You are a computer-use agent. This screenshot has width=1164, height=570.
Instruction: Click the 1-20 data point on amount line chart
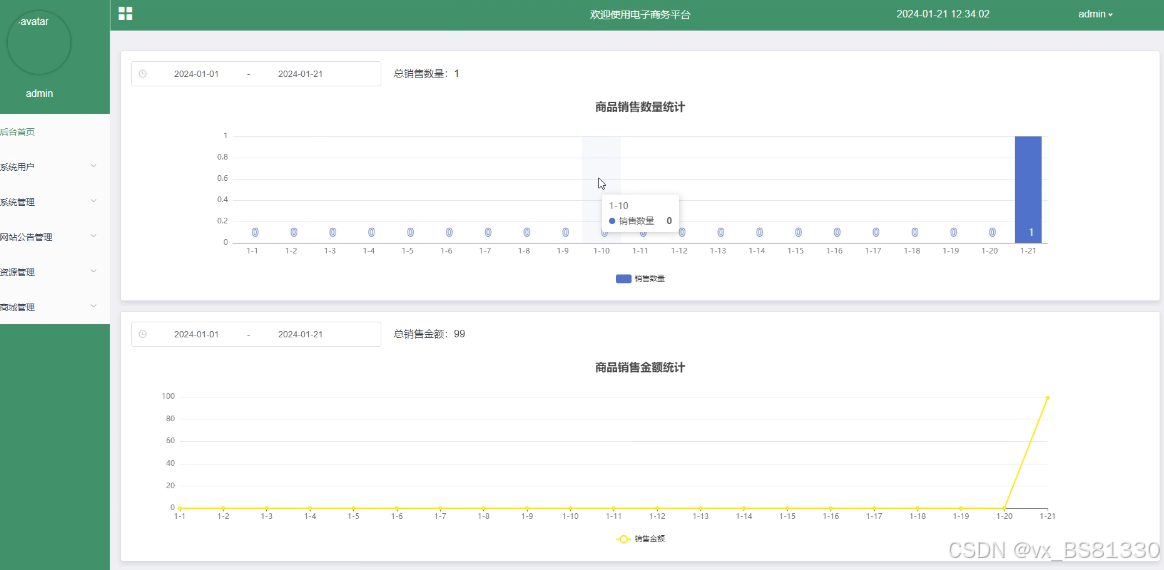click(1004, 508)
